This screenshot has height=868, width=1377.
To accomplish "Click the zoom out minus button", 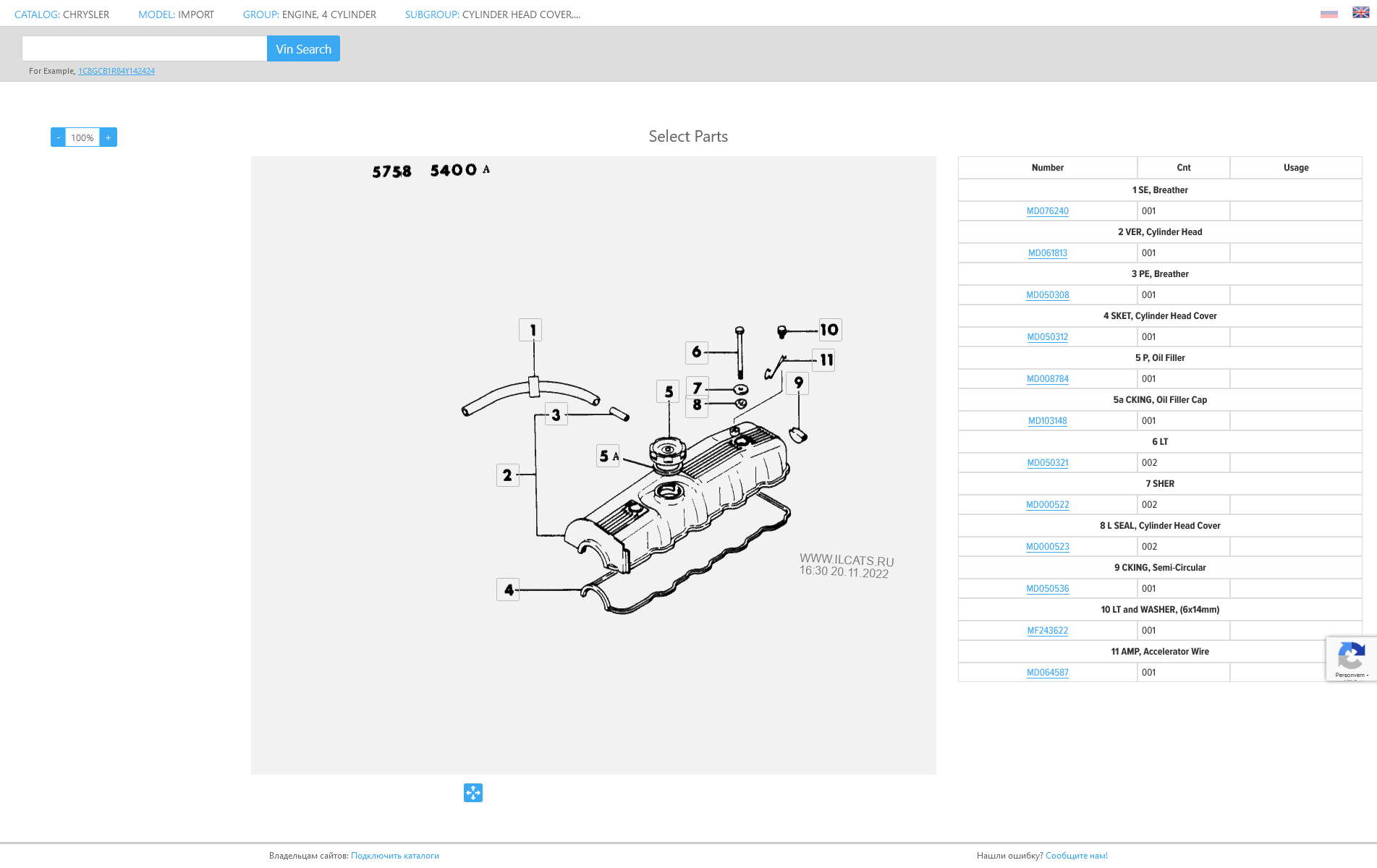I will point(58,137).
